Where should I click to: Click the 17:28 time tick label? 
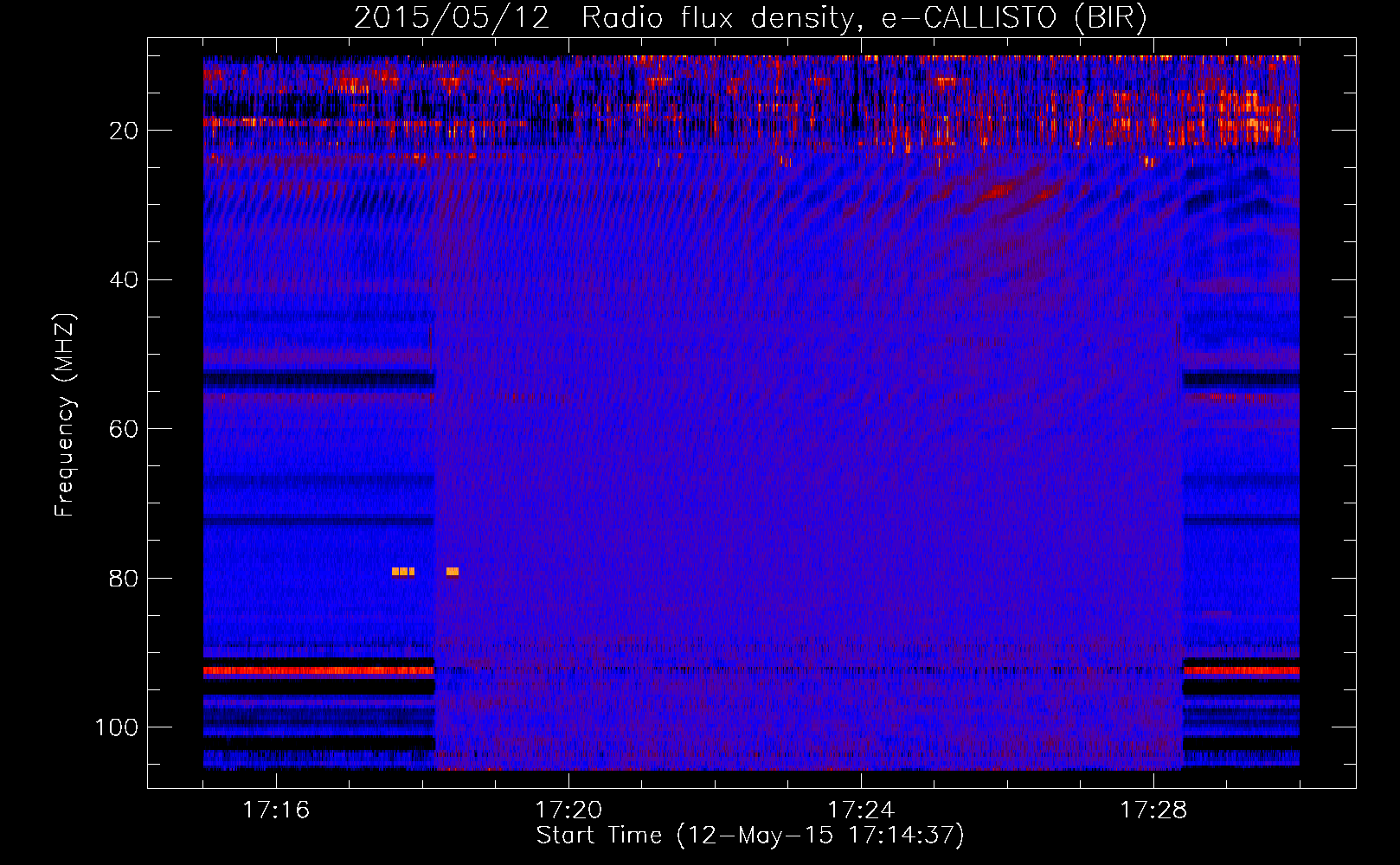pos(1153,810)
